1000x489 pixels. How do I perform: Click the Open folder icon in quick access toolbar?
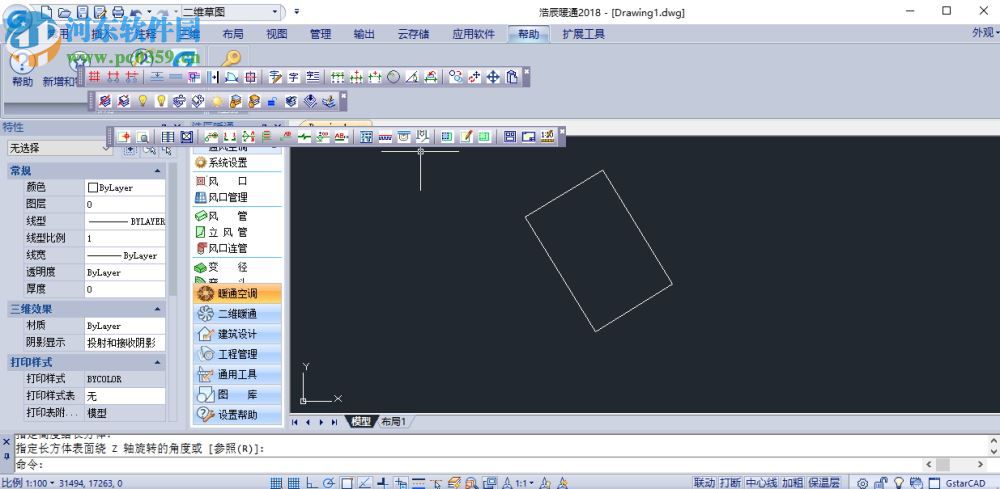pos(64,11)
